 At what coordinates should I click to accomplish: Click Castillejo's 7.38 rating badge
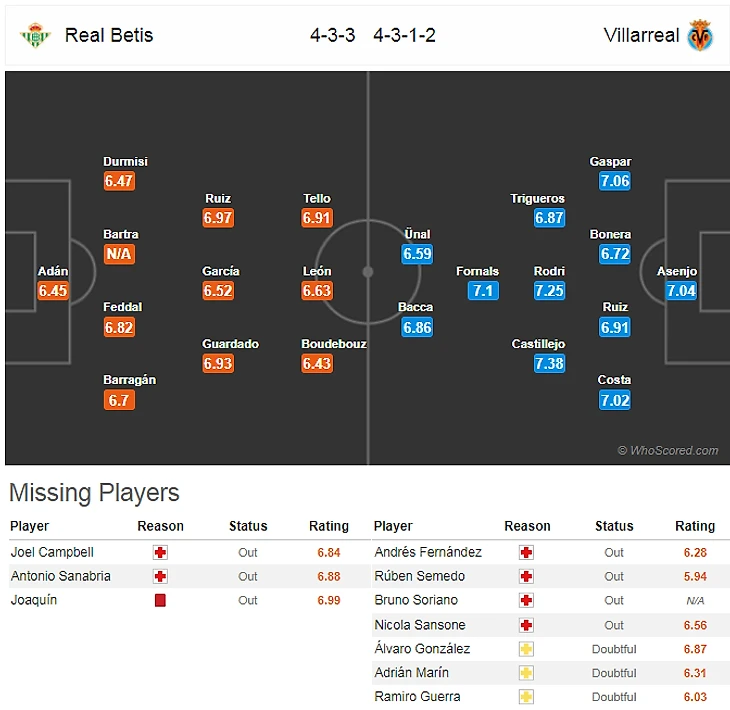tap(549, 364)
